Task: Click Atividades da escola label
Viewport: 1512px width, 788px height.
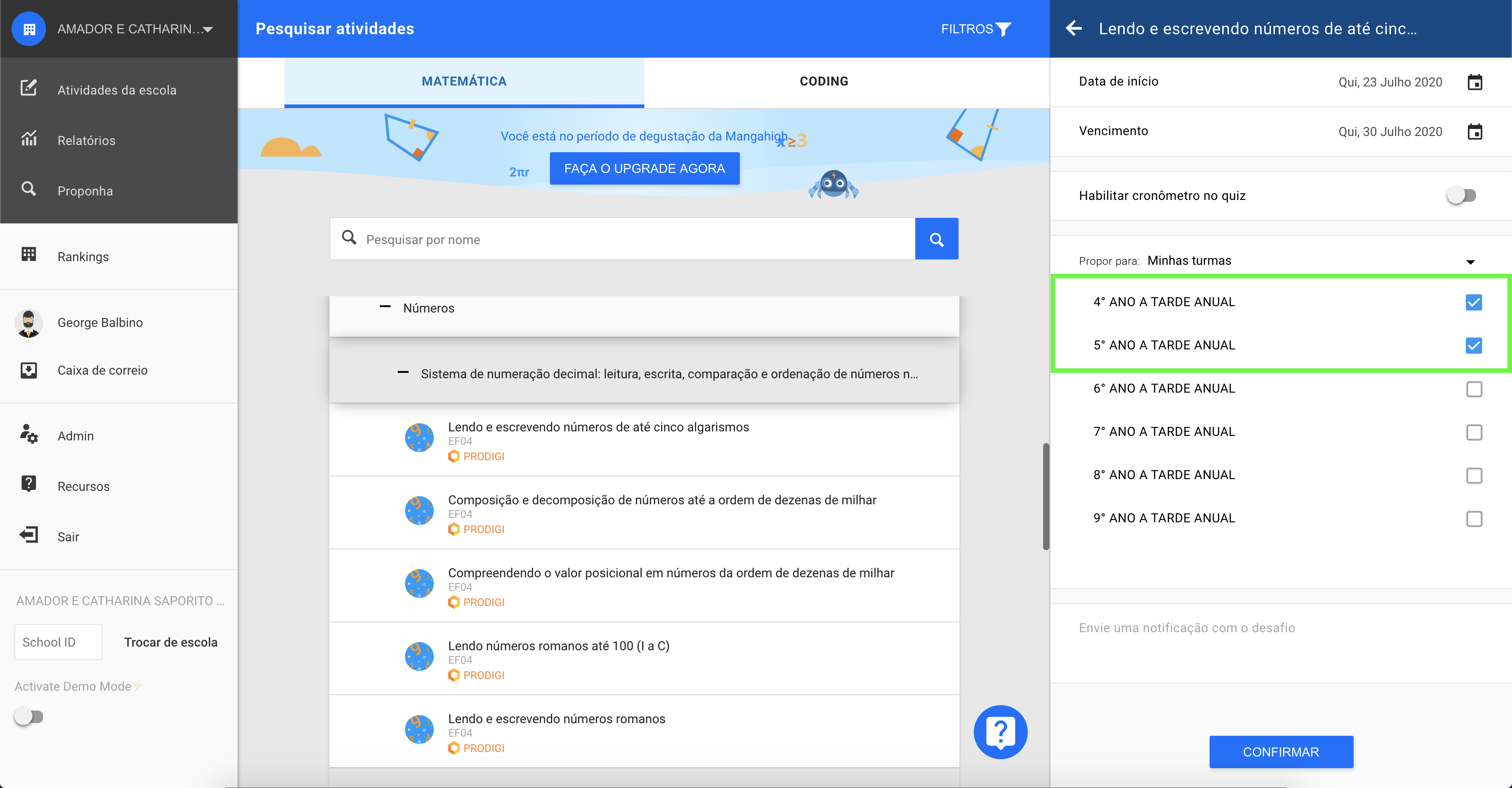Action: tap(117, 90)
